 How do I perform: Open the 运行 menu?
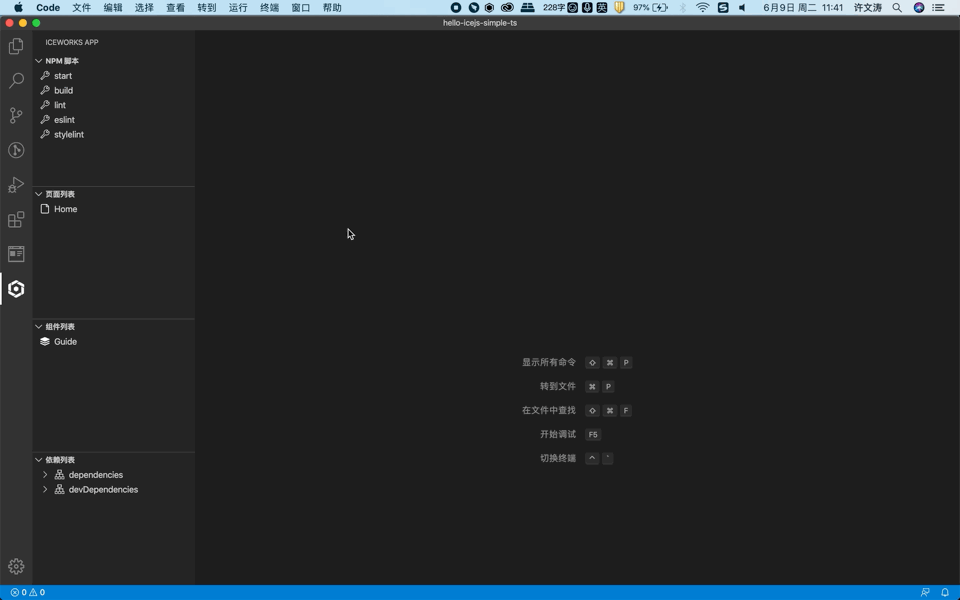click(238, 7)
